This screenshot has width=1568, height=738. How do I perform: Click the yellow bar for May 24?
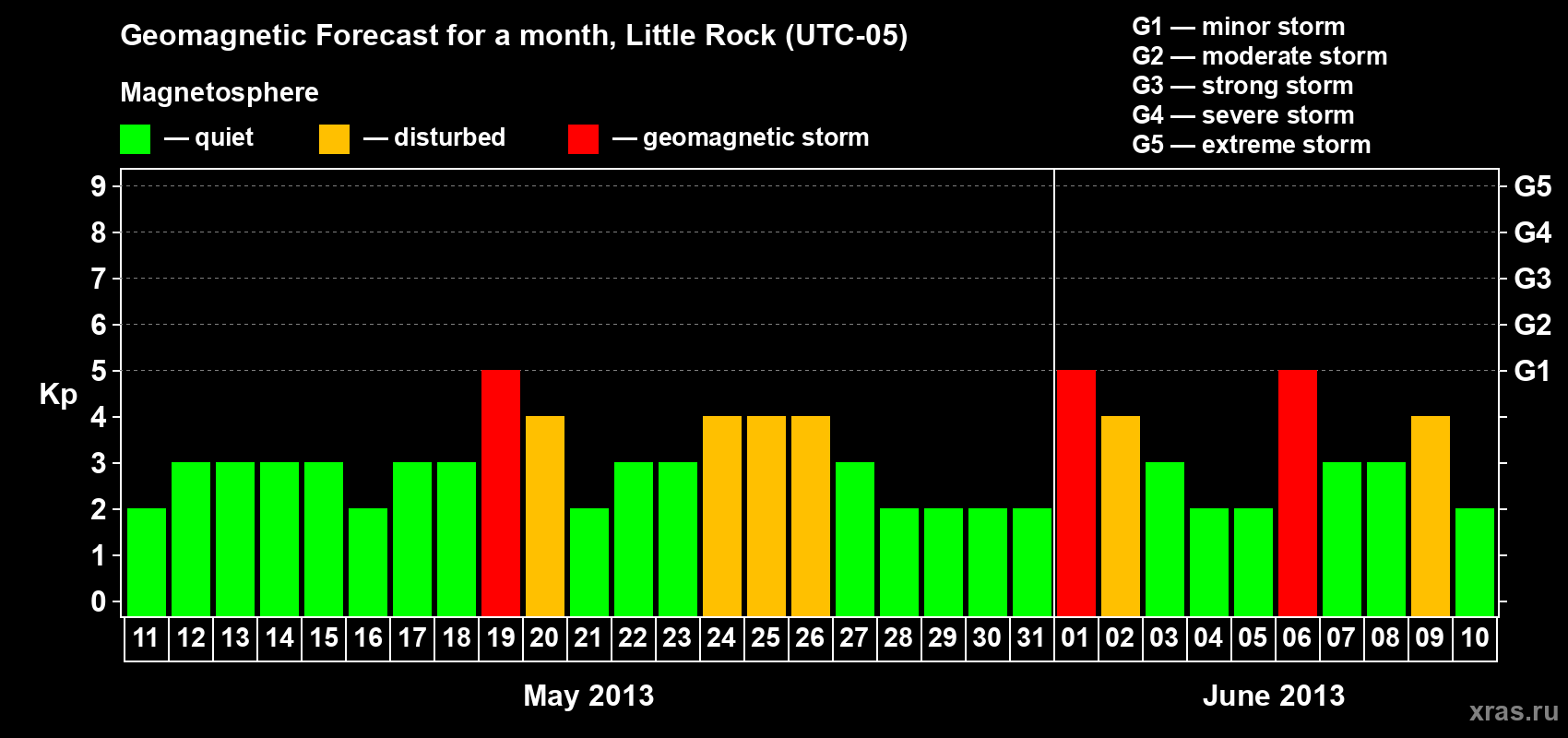[722, 516]
